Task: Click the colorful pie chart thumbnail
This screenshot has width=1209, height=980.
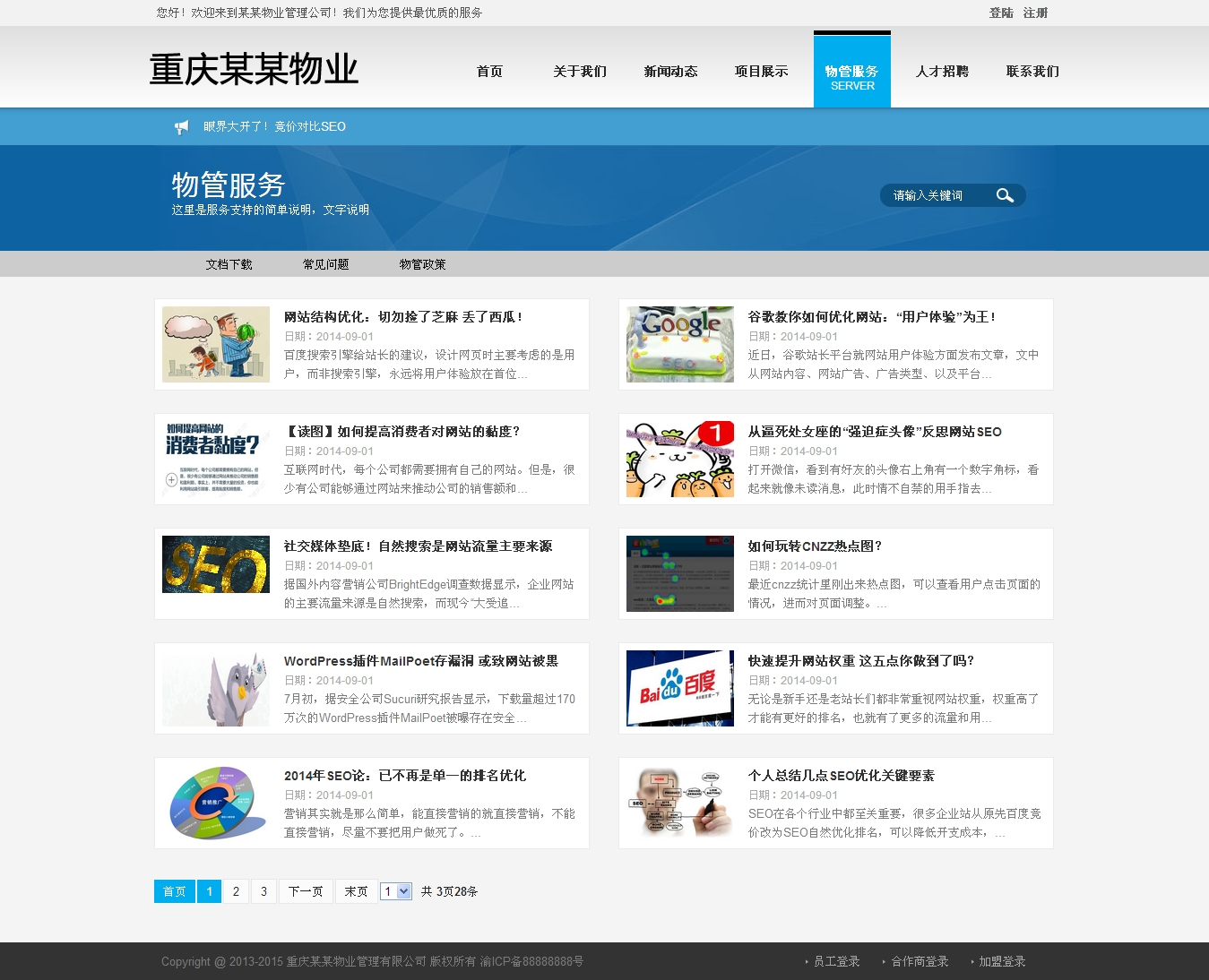Action: [x=215, y=803]
